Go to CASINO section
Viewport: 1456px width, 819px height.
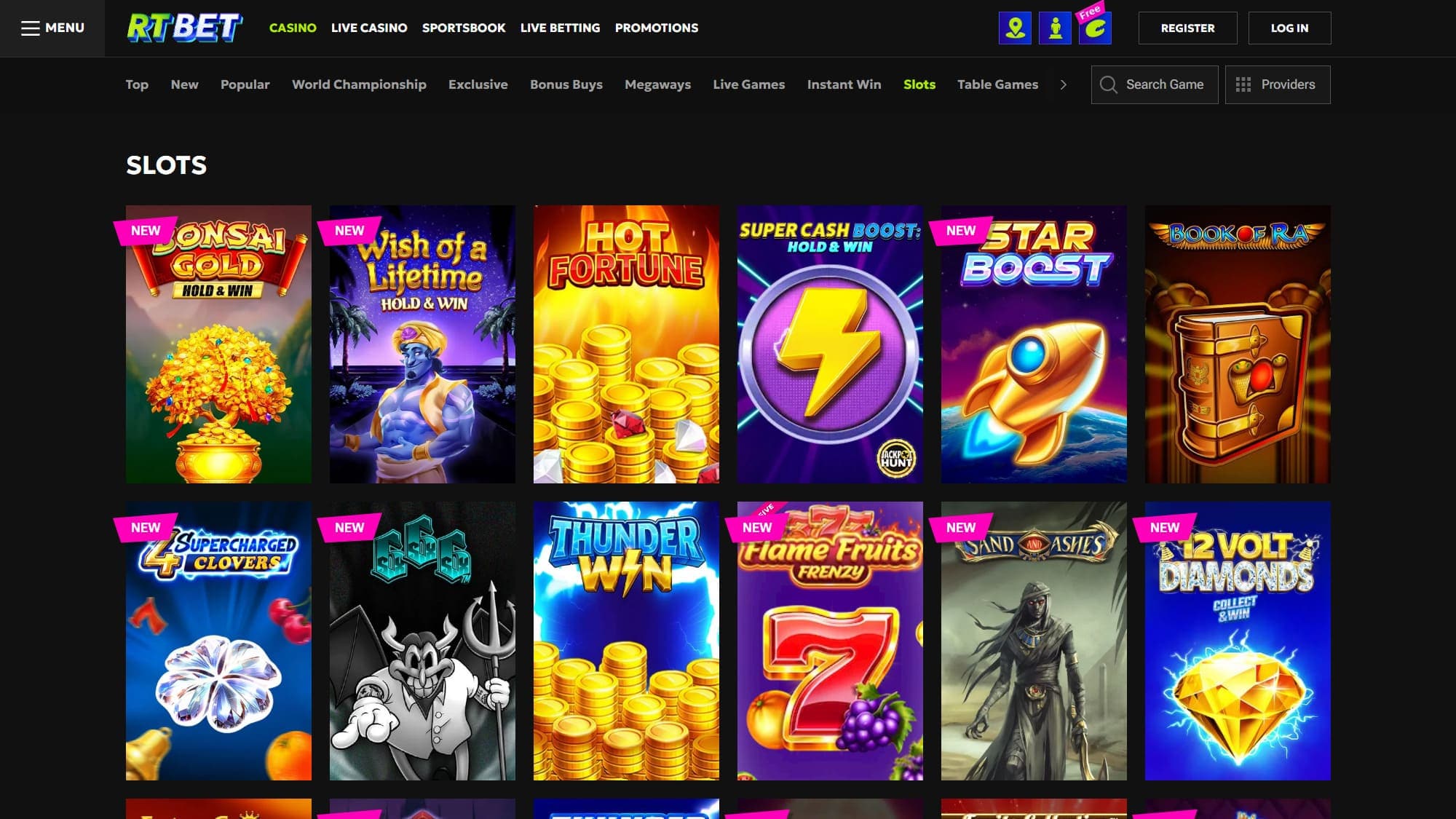293,28
